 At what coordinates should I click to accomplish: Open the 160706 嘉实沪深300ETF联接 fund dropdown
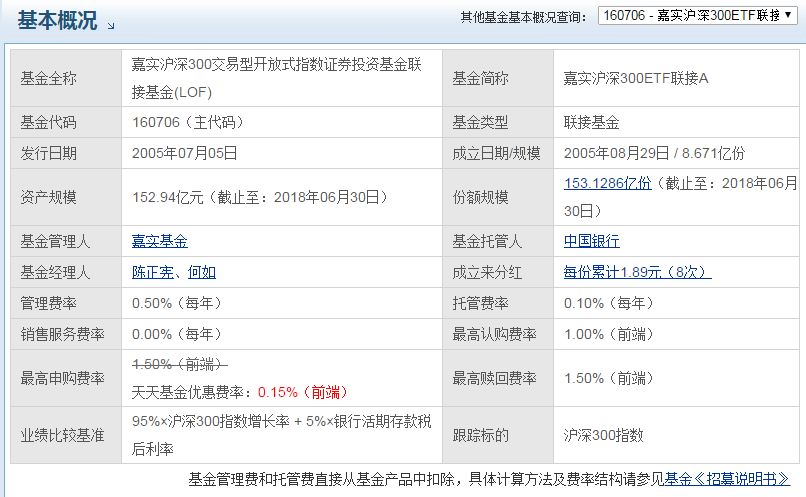pyautogui.click(x=698, y=15)
